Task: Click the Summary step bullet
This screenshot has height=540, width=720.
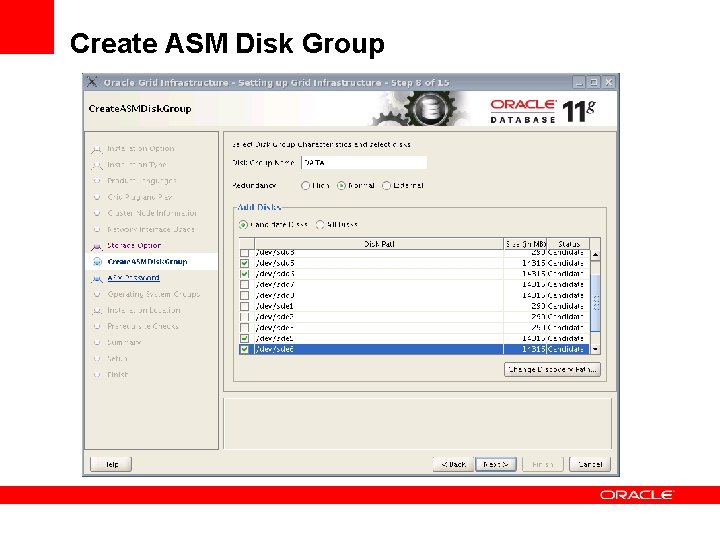Action: 97,342
